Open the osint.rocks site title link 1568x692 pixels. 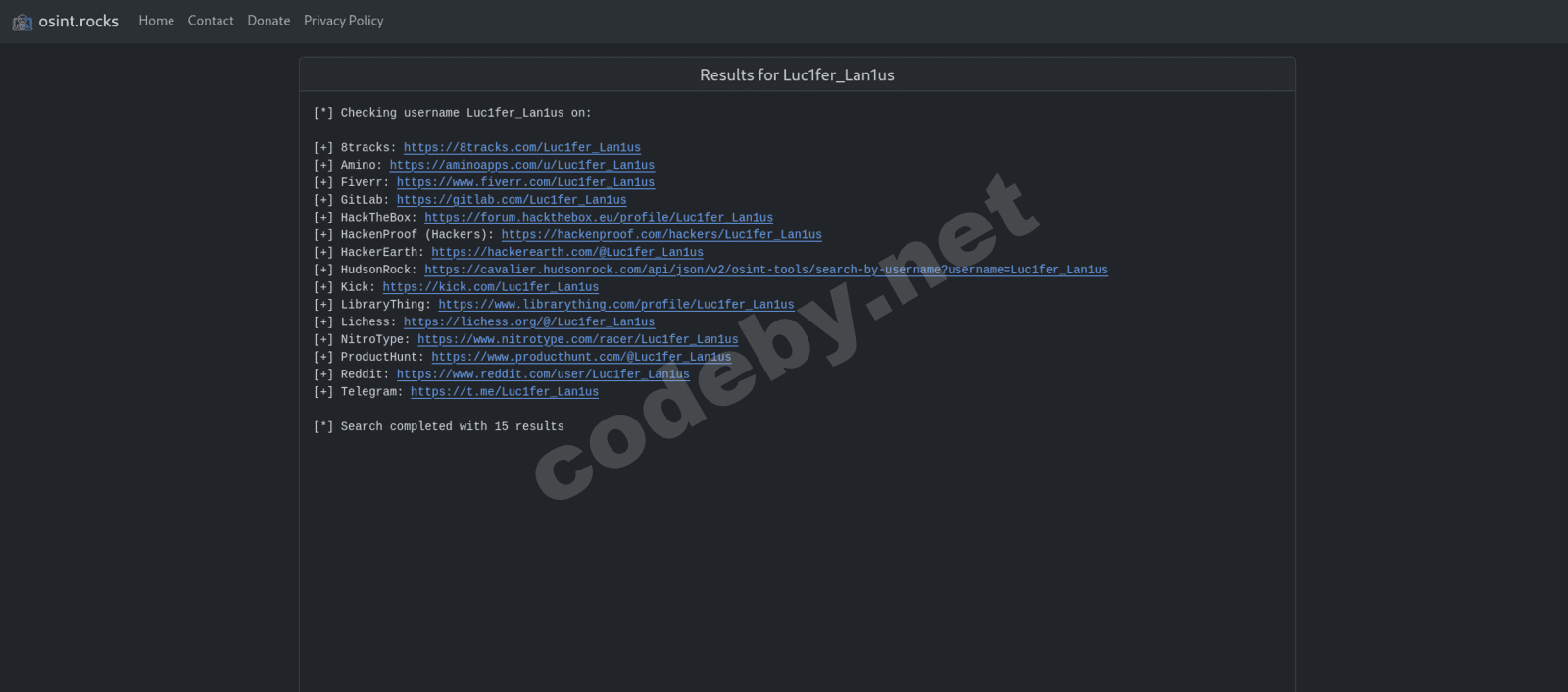78,21
